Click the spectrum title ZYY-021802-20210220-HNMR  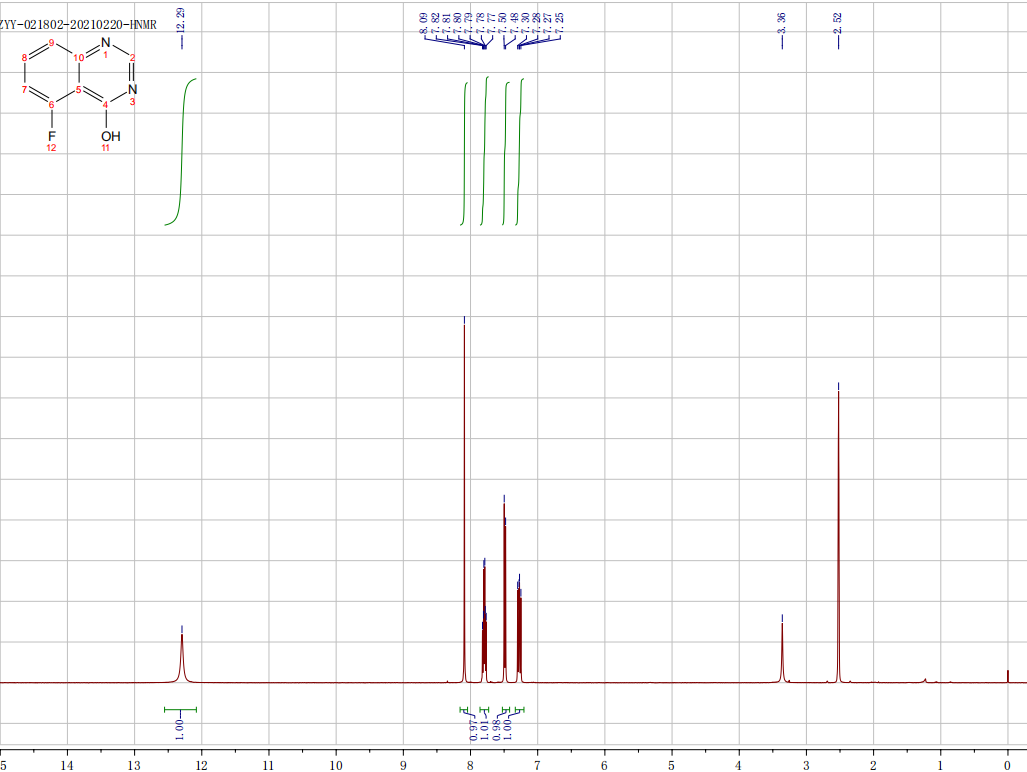[79, 24]
